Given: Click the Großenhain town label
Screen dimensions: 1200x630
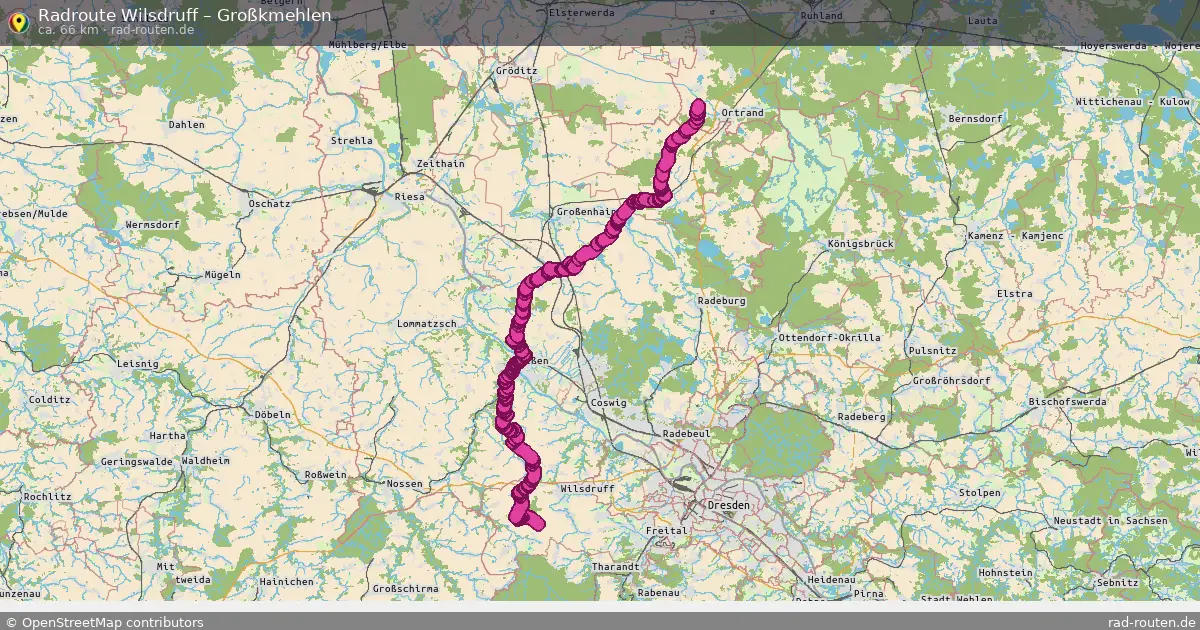Looking at the screenshot, I should point(586,212).
